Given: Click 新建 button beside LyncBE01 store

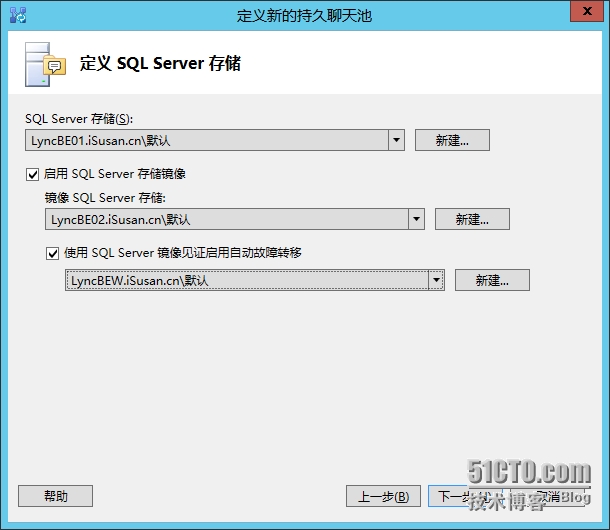Looking at the screenshot, I should 452,140.
